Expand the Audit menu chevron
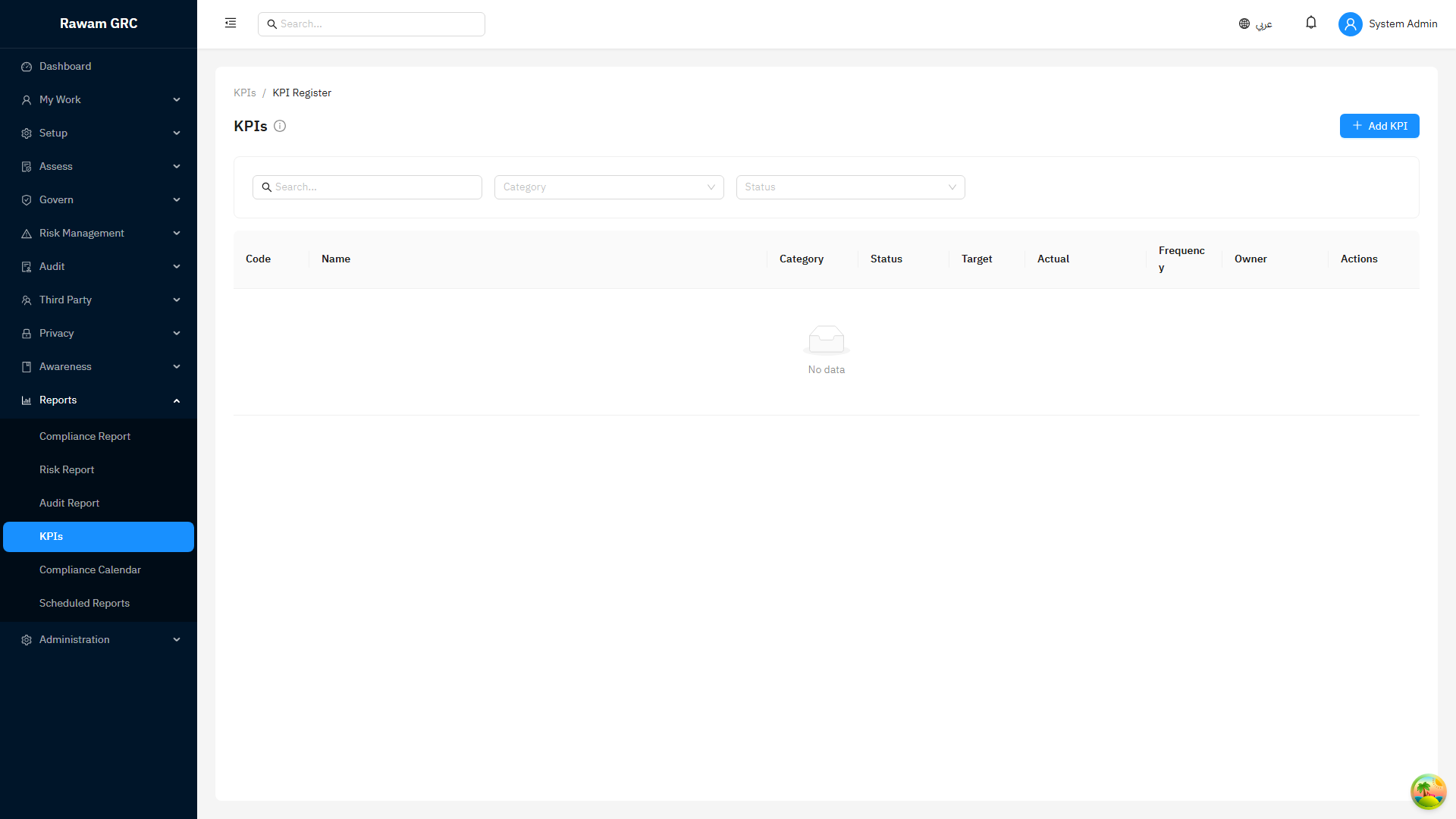The image size is (1456, 819). pyautogui.click(x=177, y=267)
